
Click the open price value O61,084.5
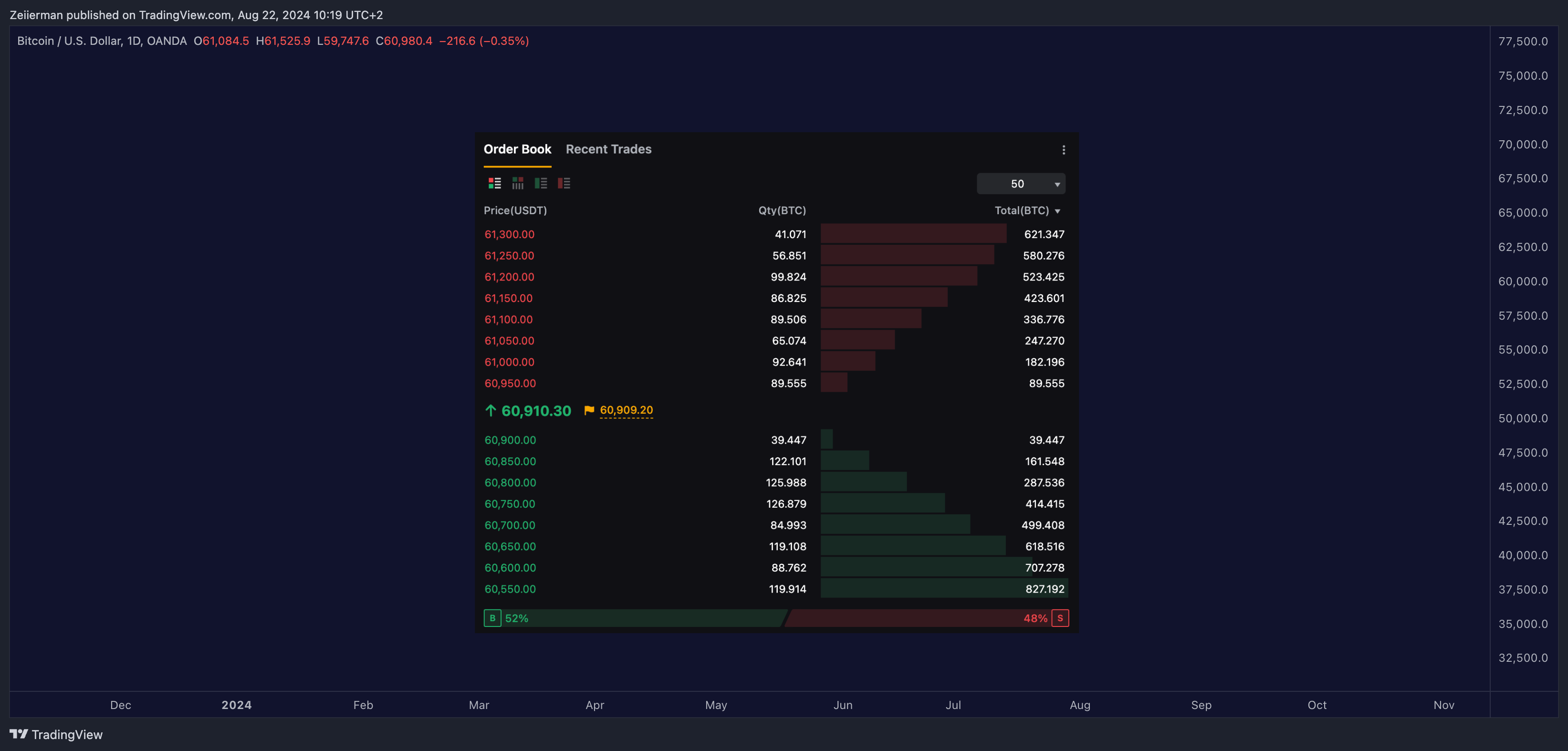(221, 41)
